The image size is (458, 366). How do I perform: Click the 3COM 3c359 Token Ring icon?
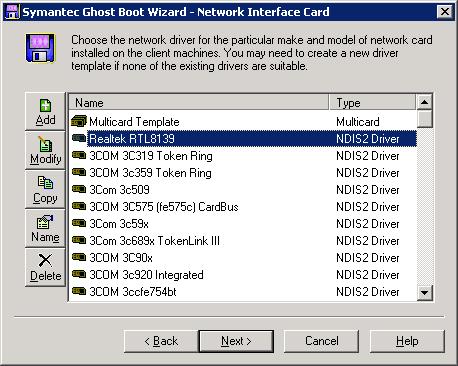79,172
